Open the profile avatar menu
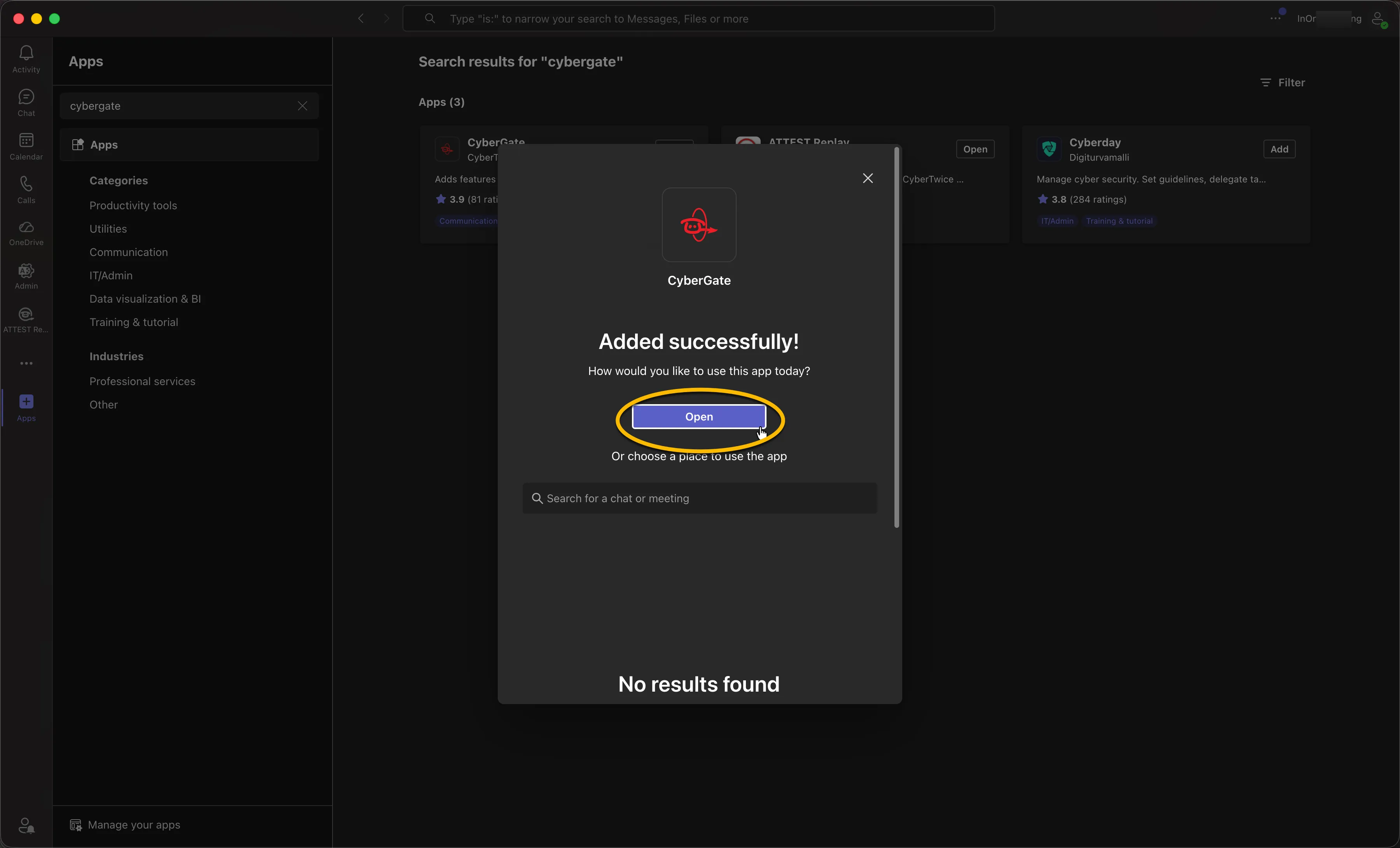1400x848 pixels. coord(1378,19)
